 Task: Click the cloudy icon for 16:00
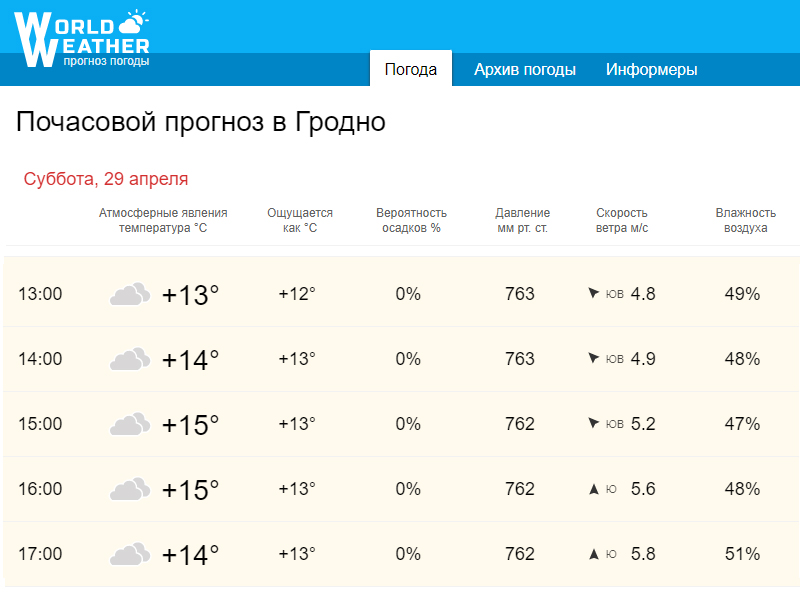pyautogui.click(x=130, y=490)
